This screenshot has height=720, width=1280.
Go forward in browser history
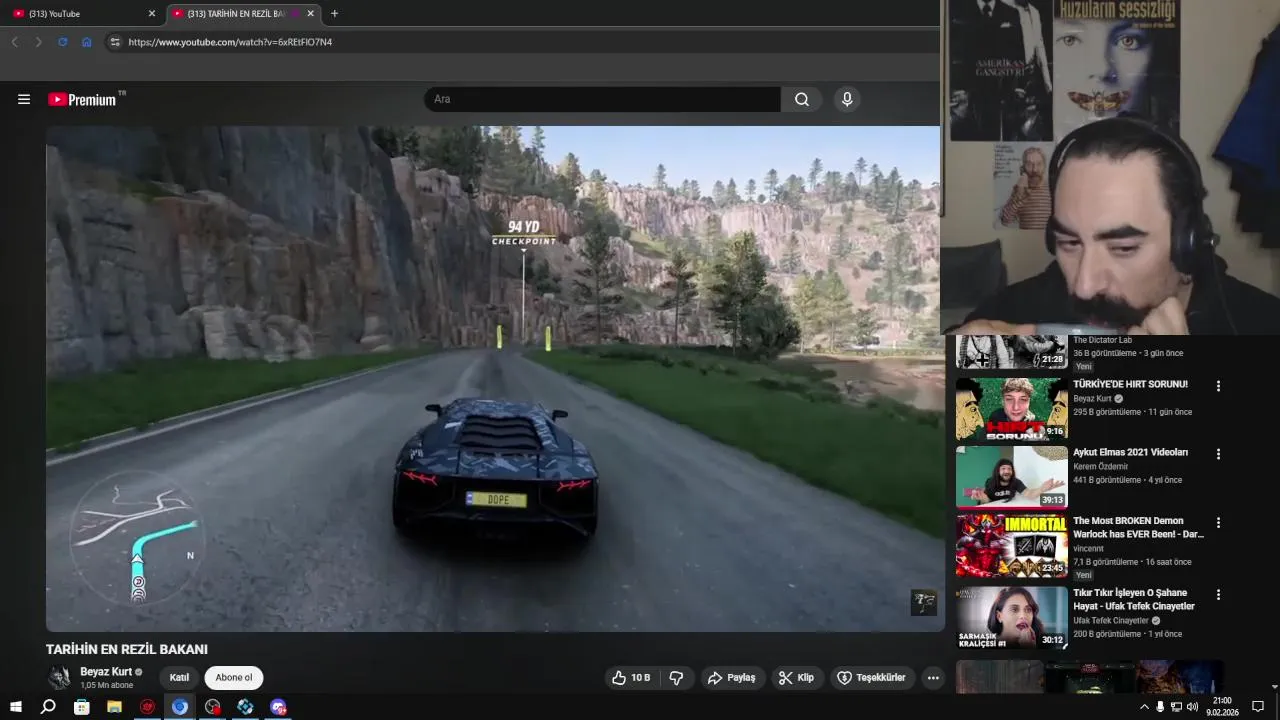[x=38, y=42]
